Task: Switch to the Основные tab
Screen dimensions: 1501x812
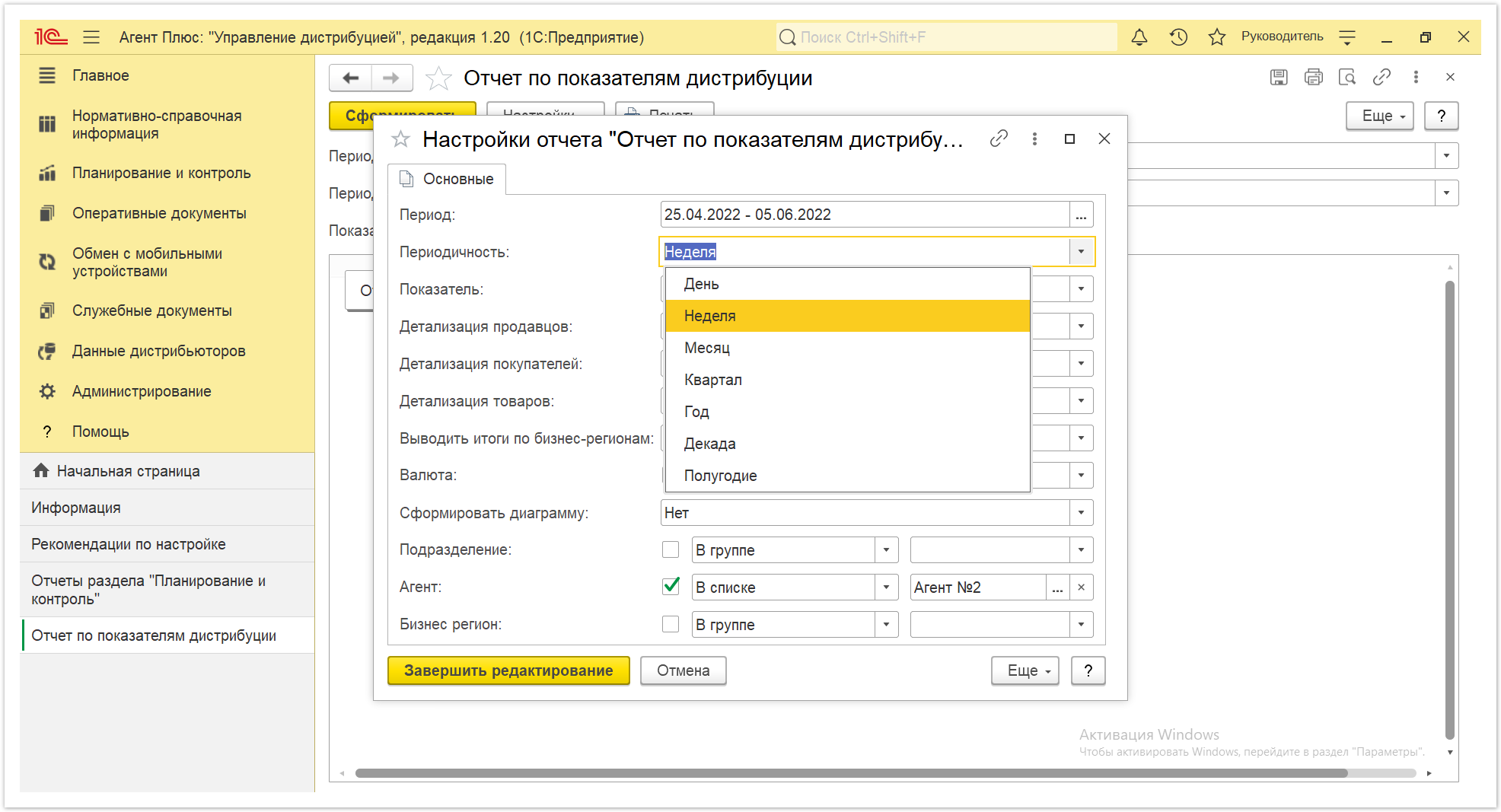Action: [448, 179]
